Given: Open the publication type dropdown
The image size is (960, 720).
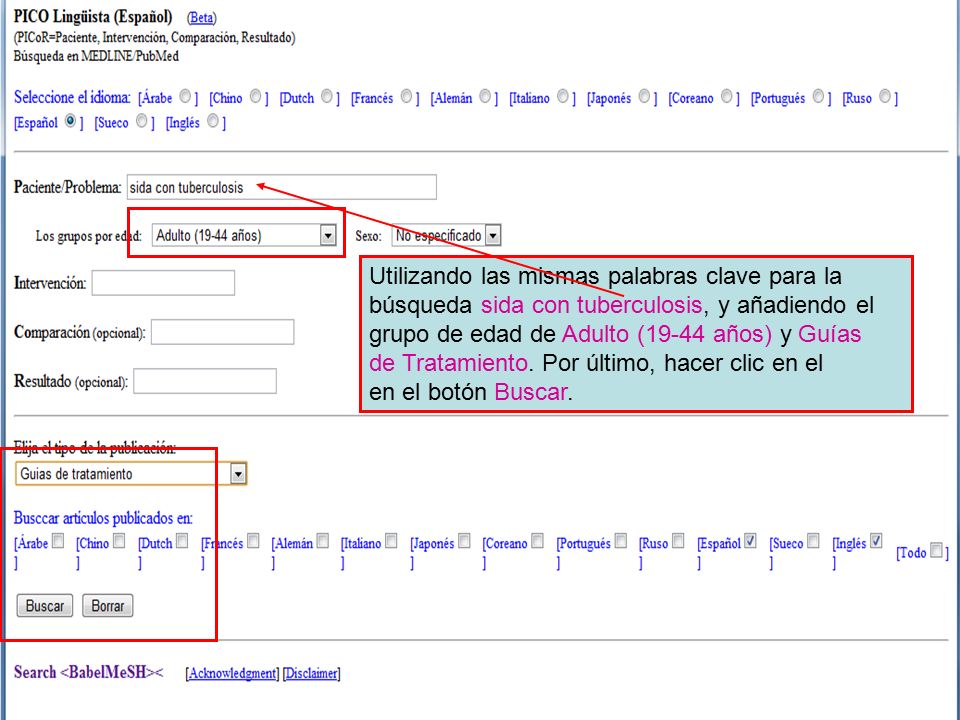Looking at the screenshot, I should pos(131,473).
